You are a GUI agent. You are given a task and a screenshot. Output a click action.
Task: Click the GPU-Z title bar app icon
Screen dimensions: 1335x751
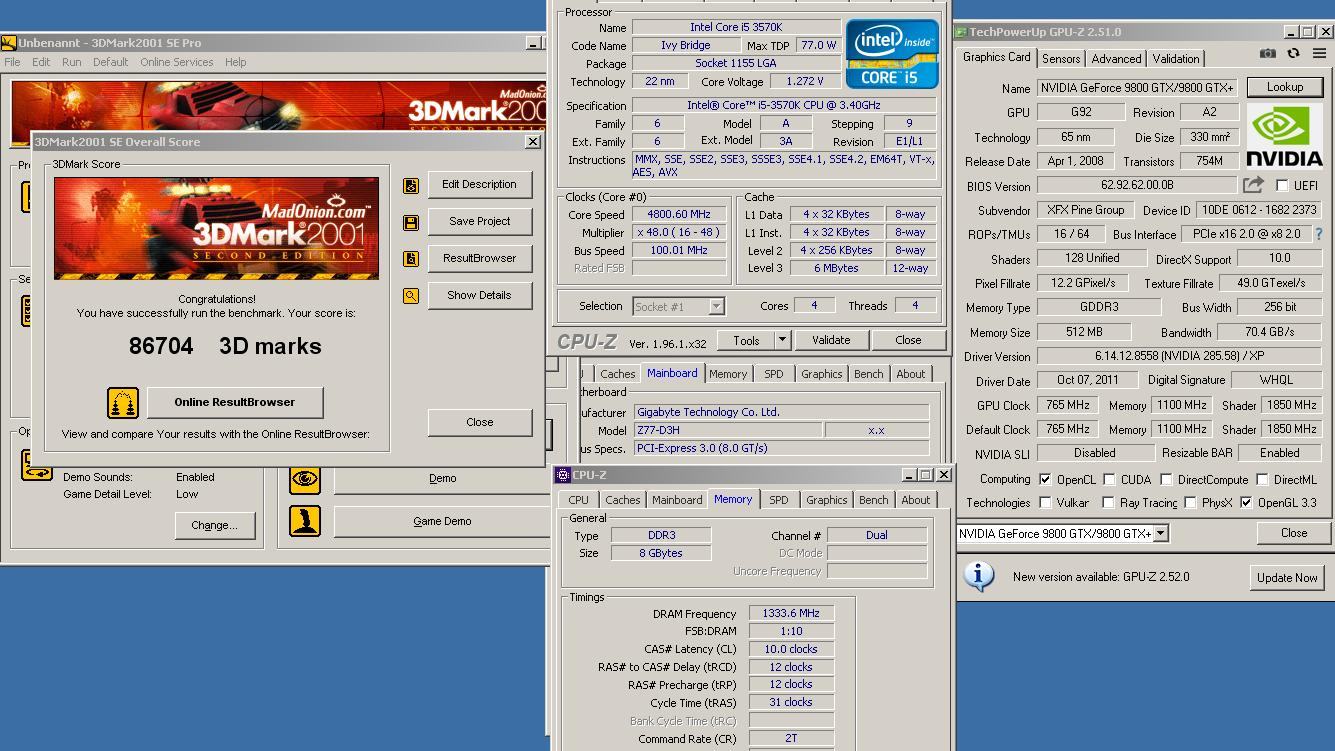961,32
